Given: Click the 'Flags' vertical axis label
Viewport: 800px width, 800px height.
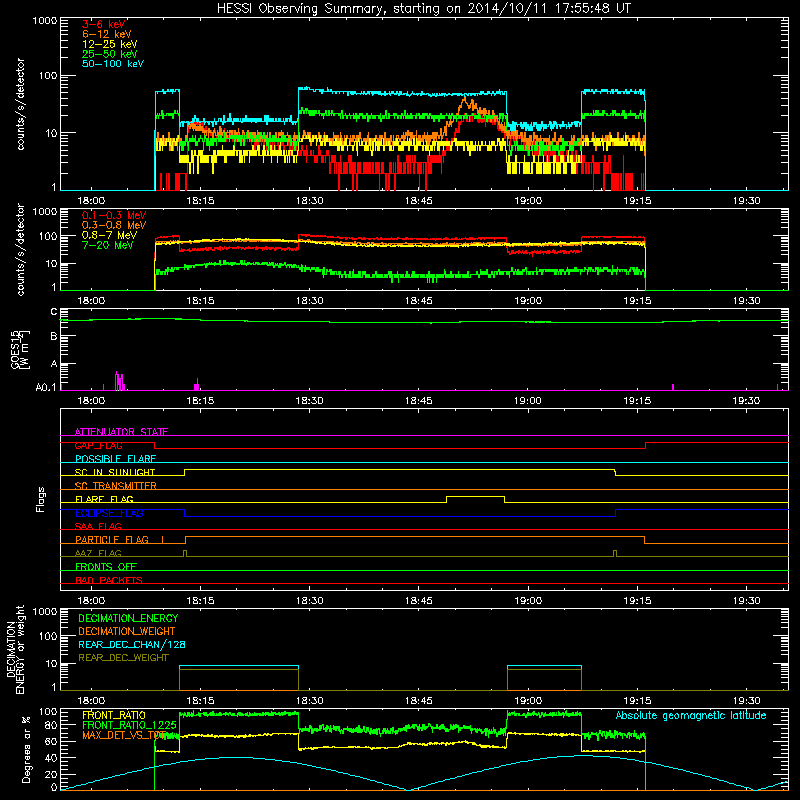Looking at the screenshot, I should 41,499.
